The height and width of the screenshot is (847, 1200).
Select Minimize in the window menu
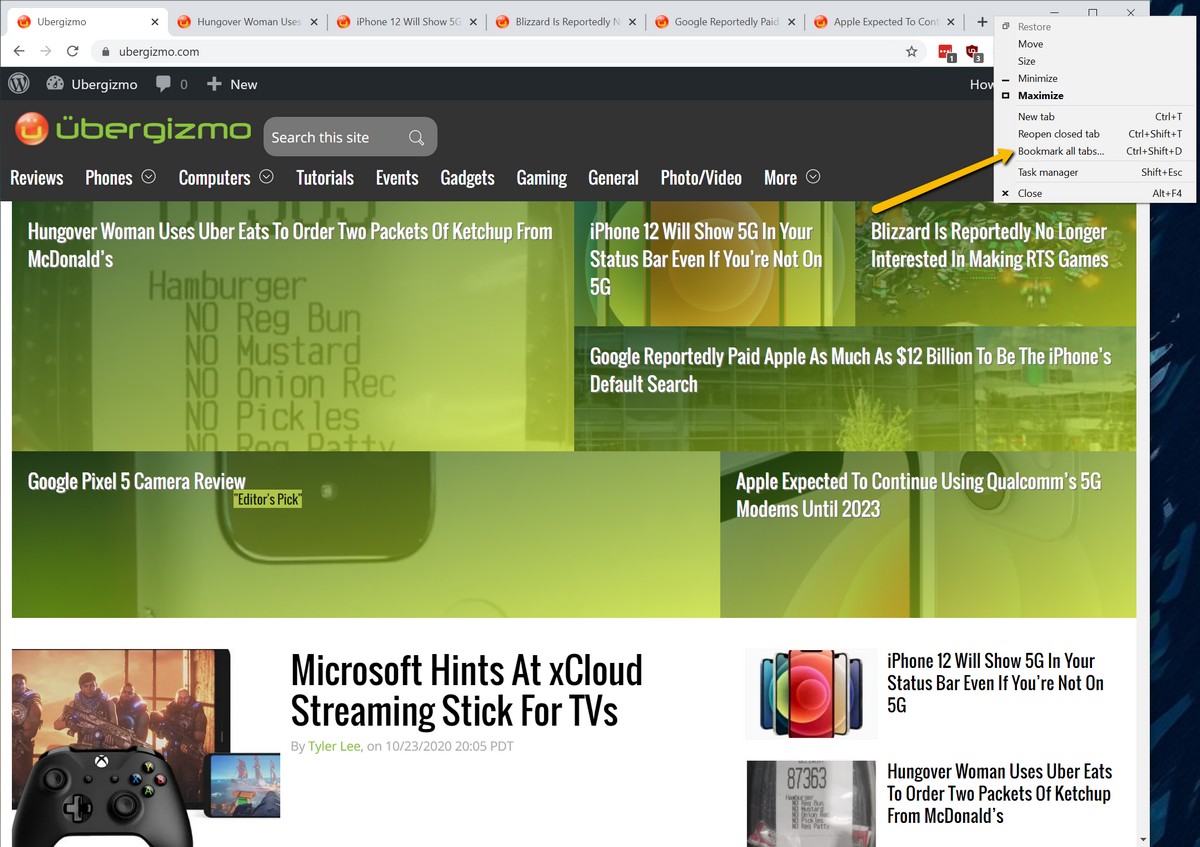coord(1094,78)
